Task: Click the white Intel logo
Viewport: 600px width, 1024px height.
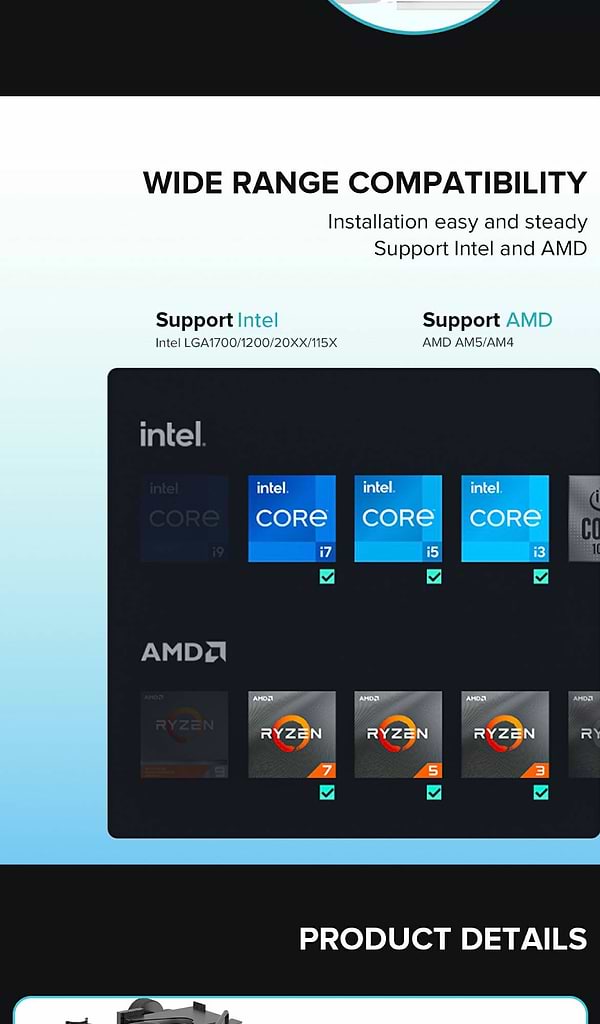Action: point(172,434)
